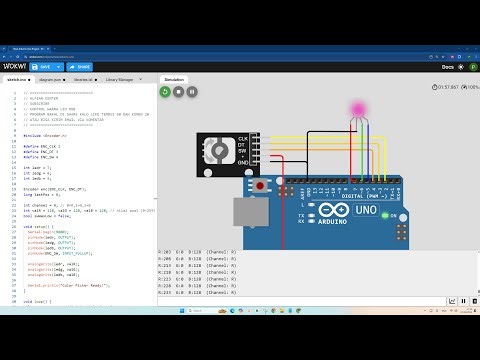Click the simulation speed percentage gauge

tap(470, 87)
